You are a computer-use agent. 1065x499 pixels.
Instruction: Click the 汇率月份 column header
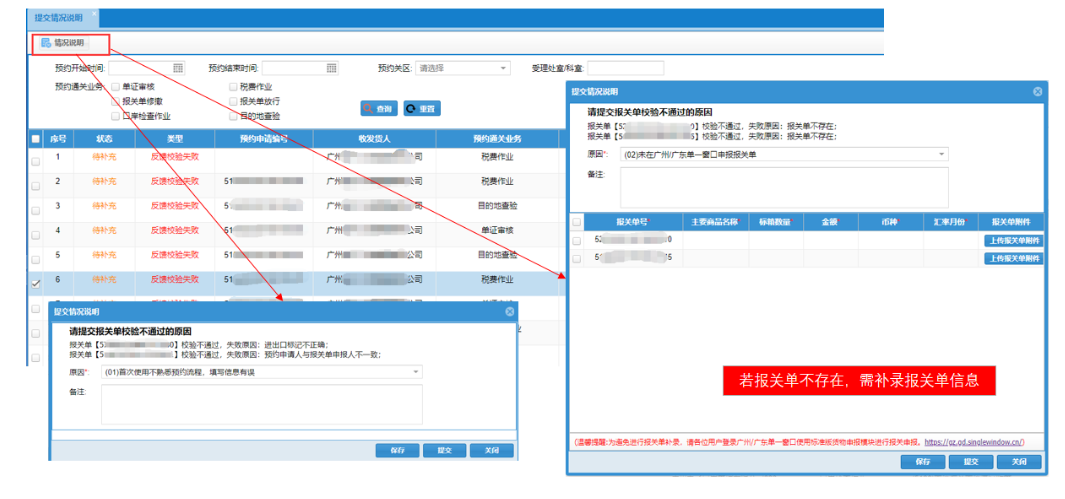point(951,222)
